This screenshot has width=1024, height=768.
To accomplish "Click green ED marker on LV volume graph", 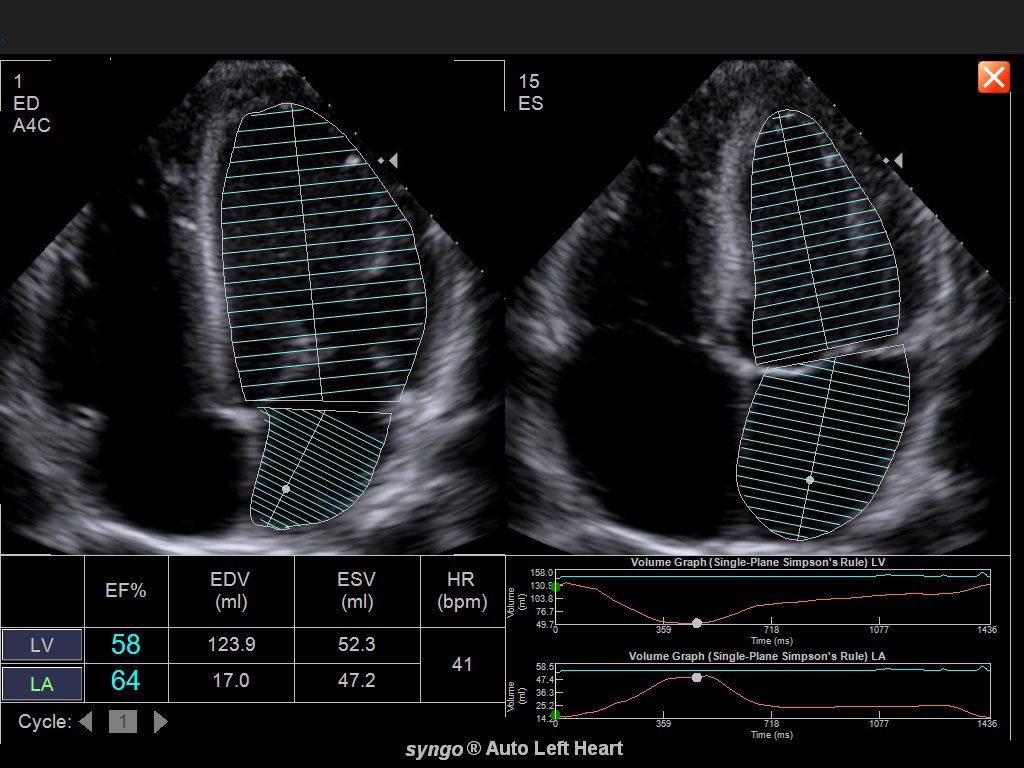I will point(556,585).
